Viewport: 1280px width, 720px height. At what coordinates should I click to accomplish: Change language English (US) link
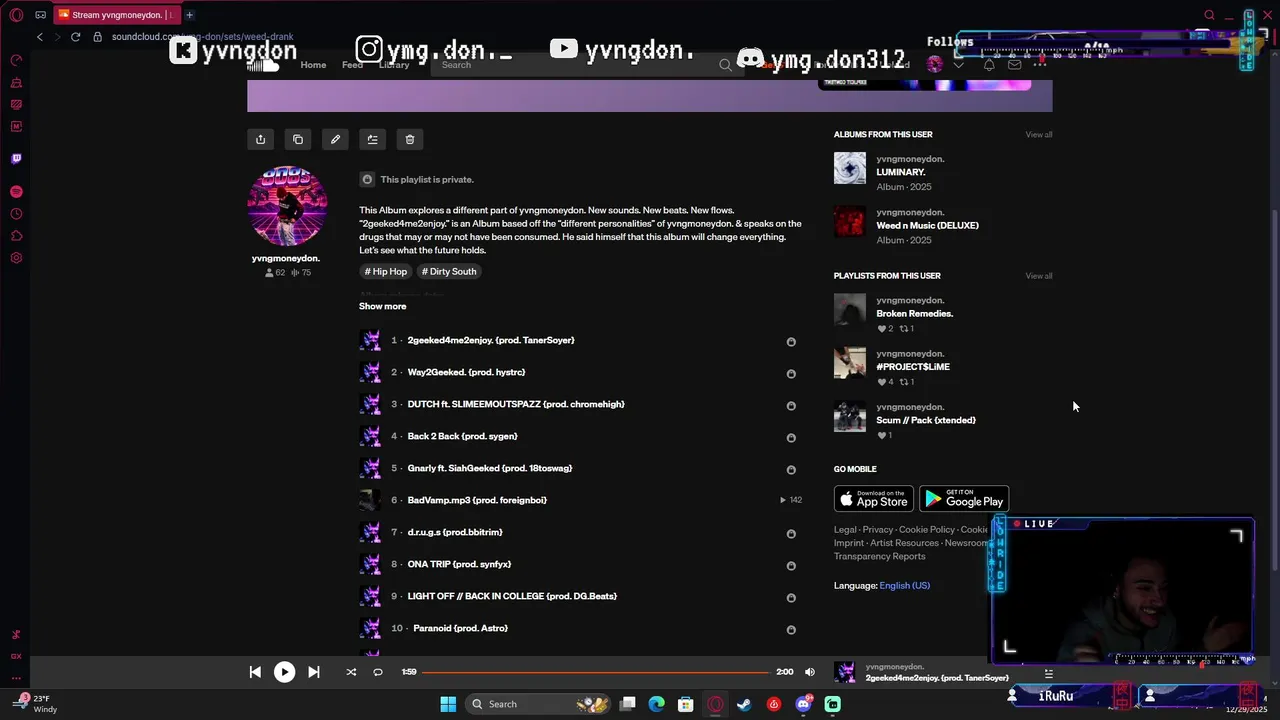coord(904,585)
